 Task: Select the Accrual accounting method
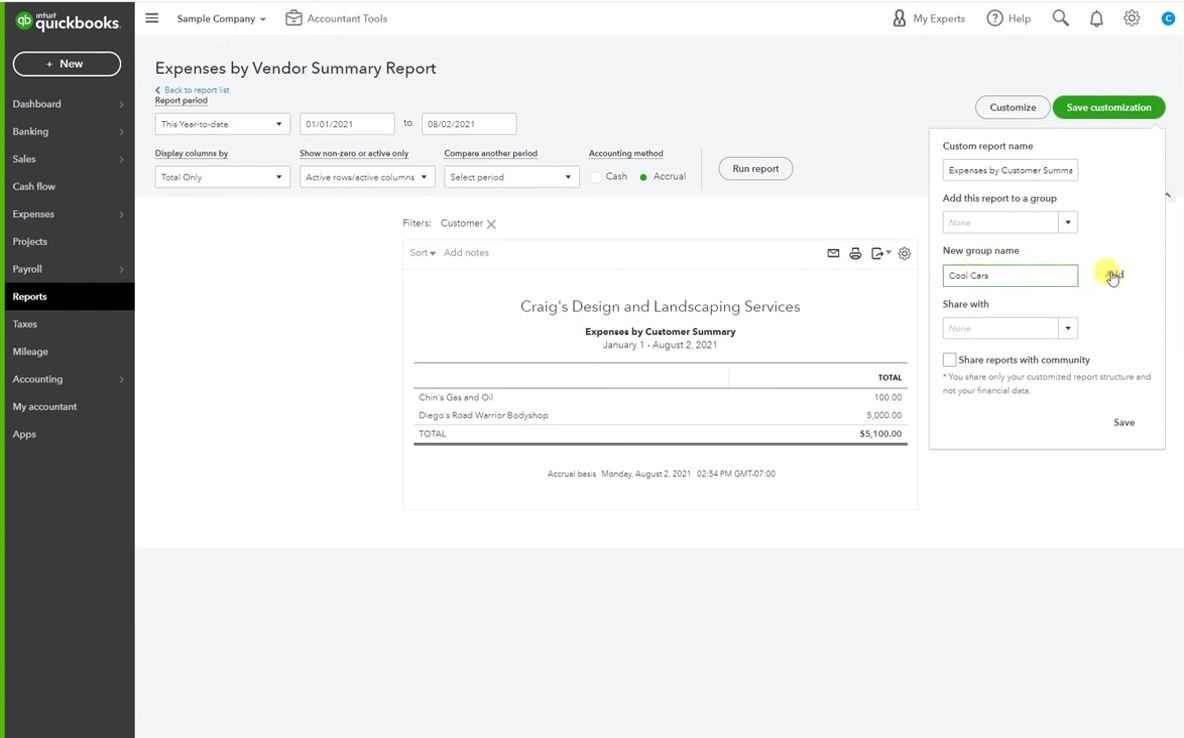tap(643, 177)
